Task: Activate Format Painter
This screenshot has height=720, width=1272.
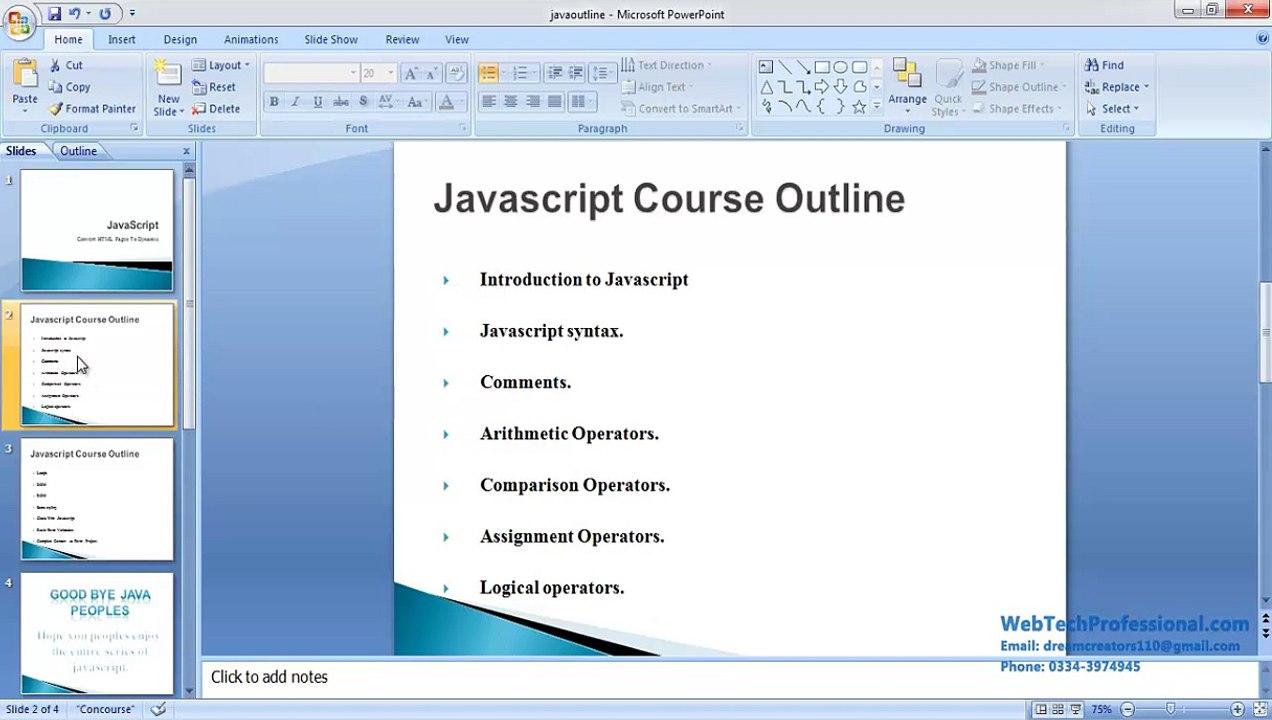Action: pos(92,109)
